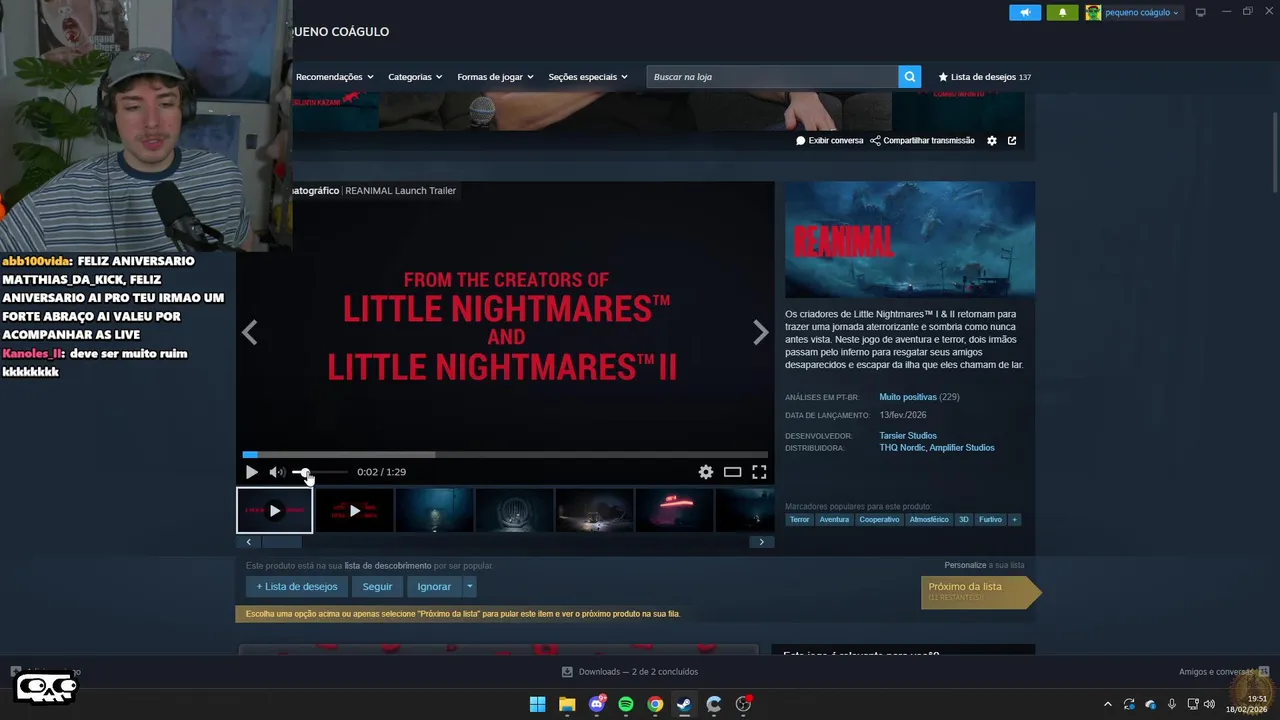Move the thumbnail strip left with its arrow
The height and width of the screenshot is (720, 1280).
coord(248,542)
